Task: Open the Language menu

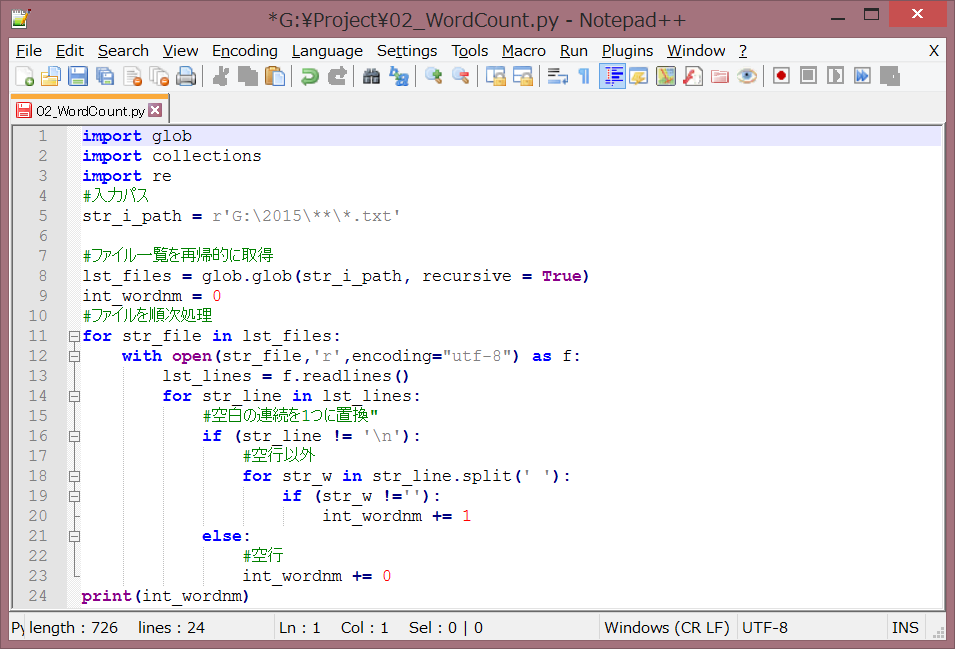Action: [x=327, y=51]
